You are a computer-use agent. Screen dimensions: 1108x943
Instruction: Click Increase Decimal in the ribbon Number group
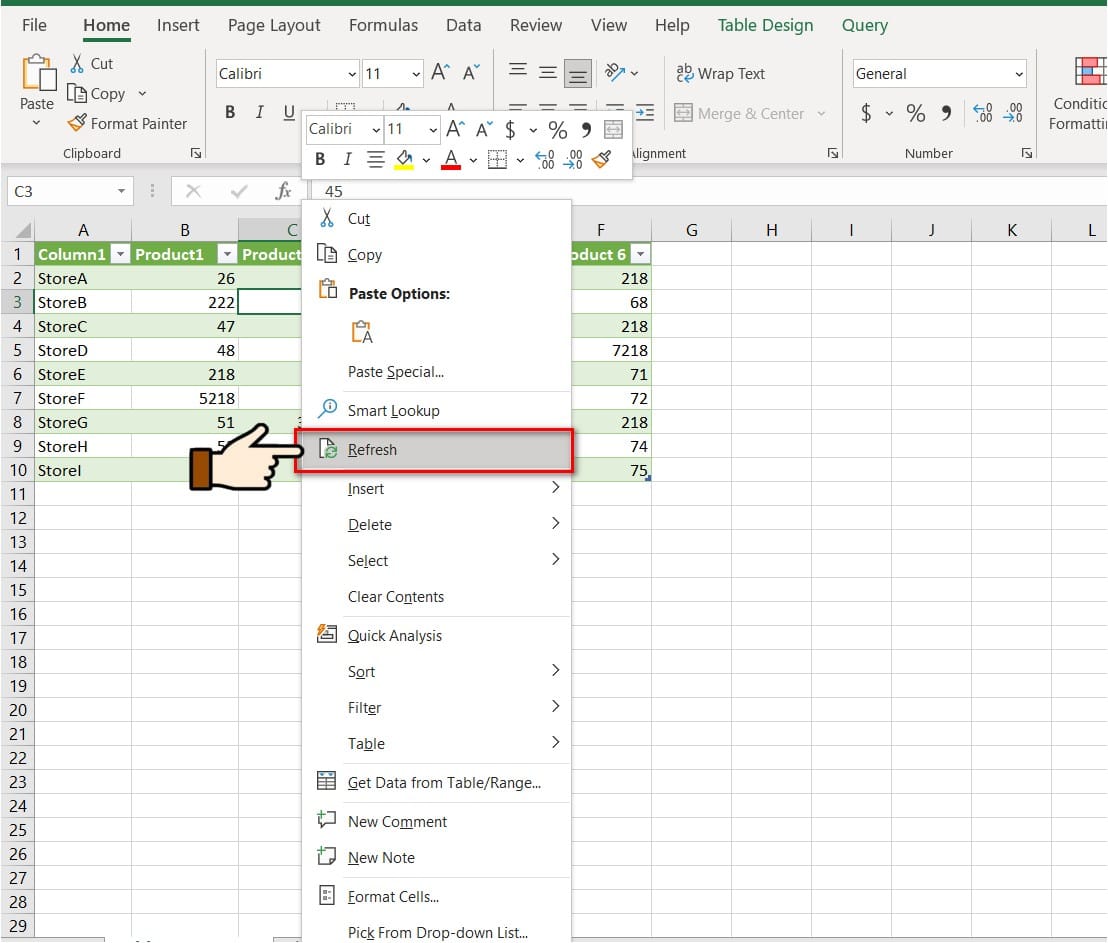(x=982, y=113)
